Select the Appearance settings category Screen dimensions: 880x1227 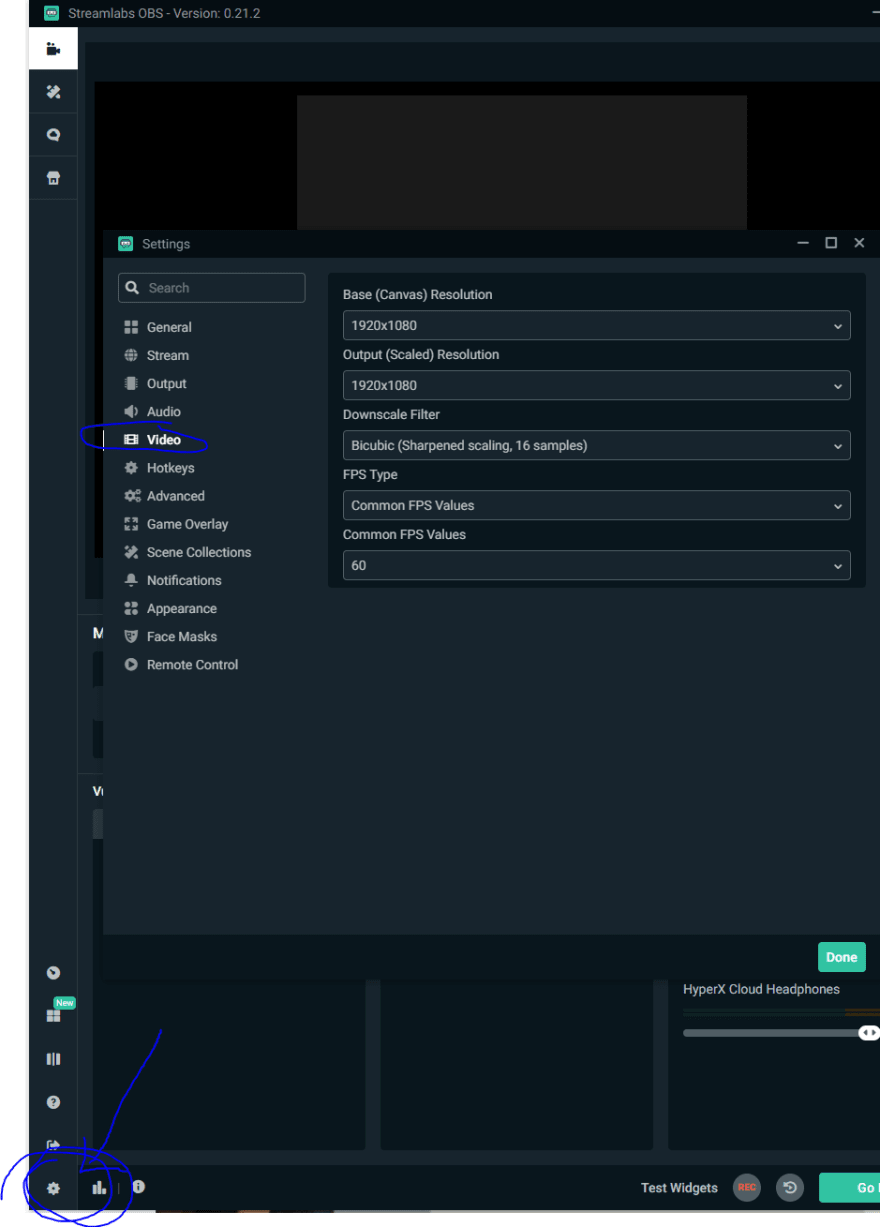(x=181, y=608)
